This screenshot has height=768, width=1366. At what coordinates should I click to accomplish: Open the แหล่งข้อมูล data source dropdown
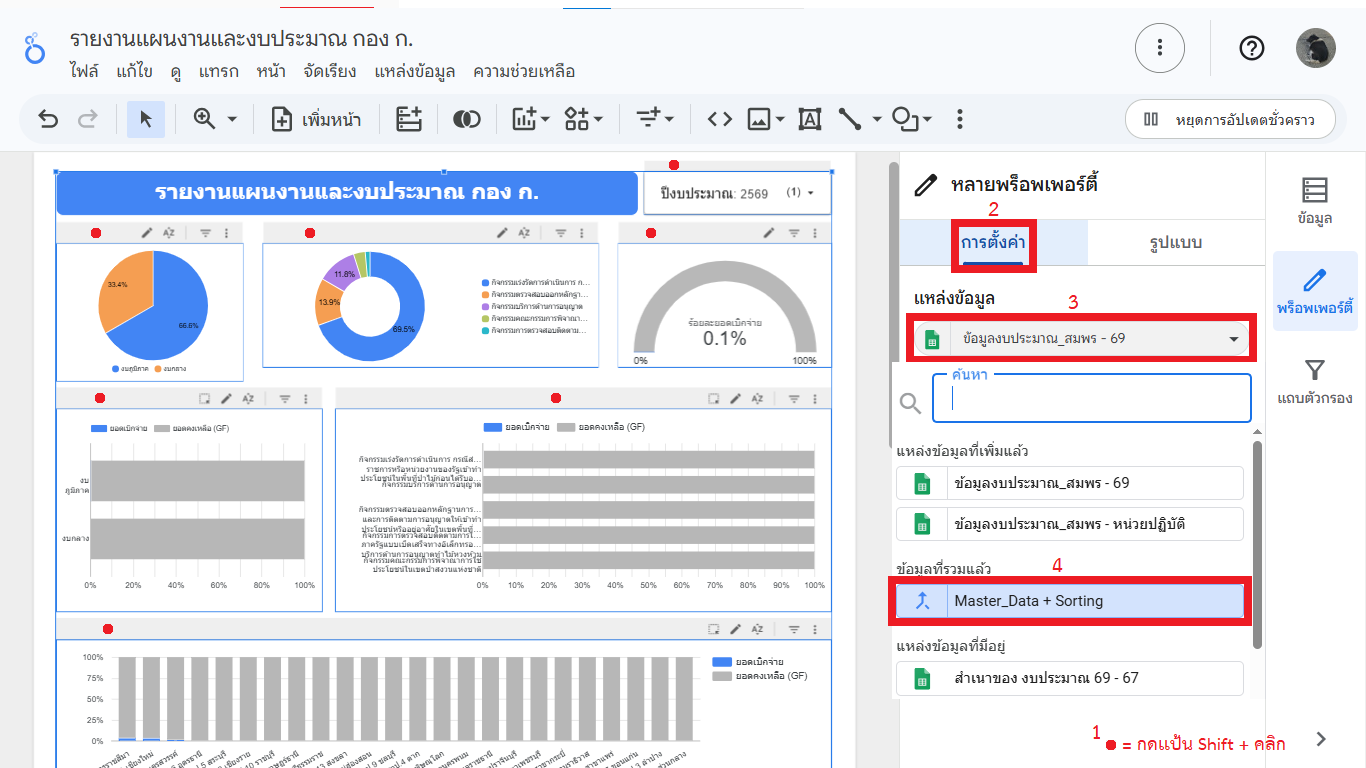pyautogui.click(x=1079, y=339)
